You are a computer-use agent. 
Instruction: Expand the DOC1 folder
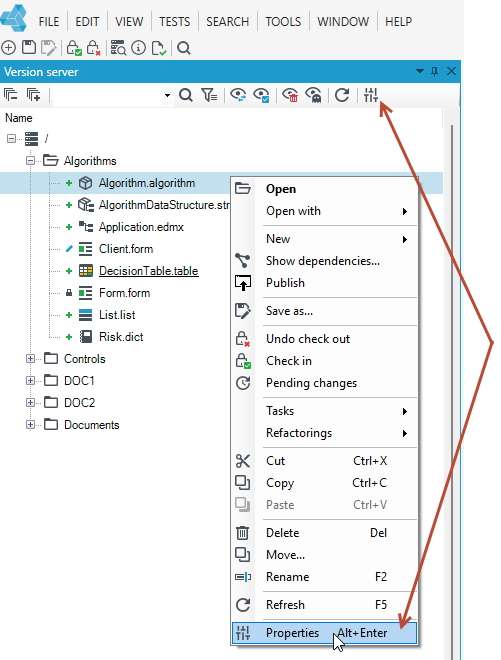[30, 381]
